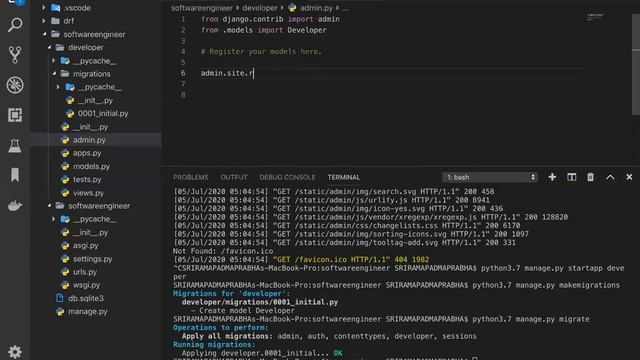Maximize the panel with up chevron
The width and height of the screenshot is (640, 360).
coord(610,177)
